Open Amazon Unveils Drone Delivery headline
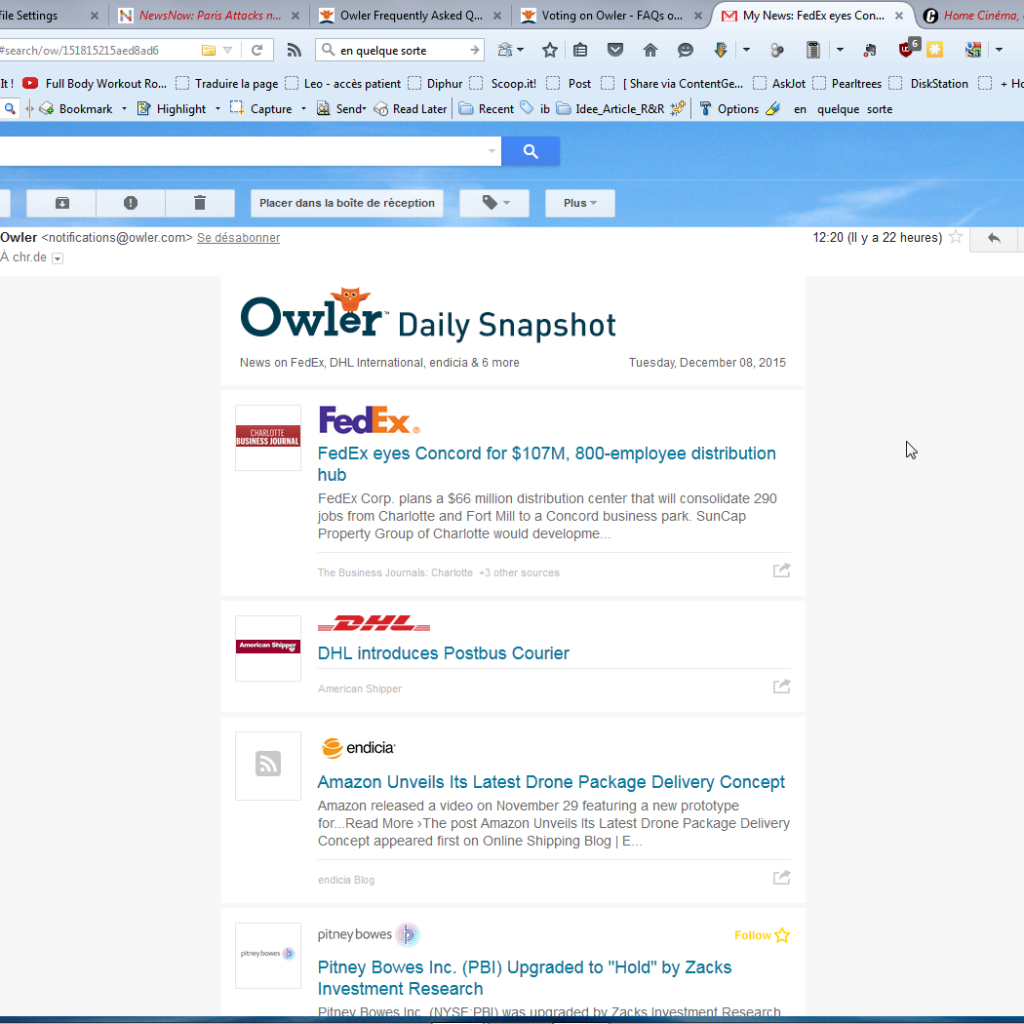The height and width of the screenshot is (1024, 1024). pos(551,782)
